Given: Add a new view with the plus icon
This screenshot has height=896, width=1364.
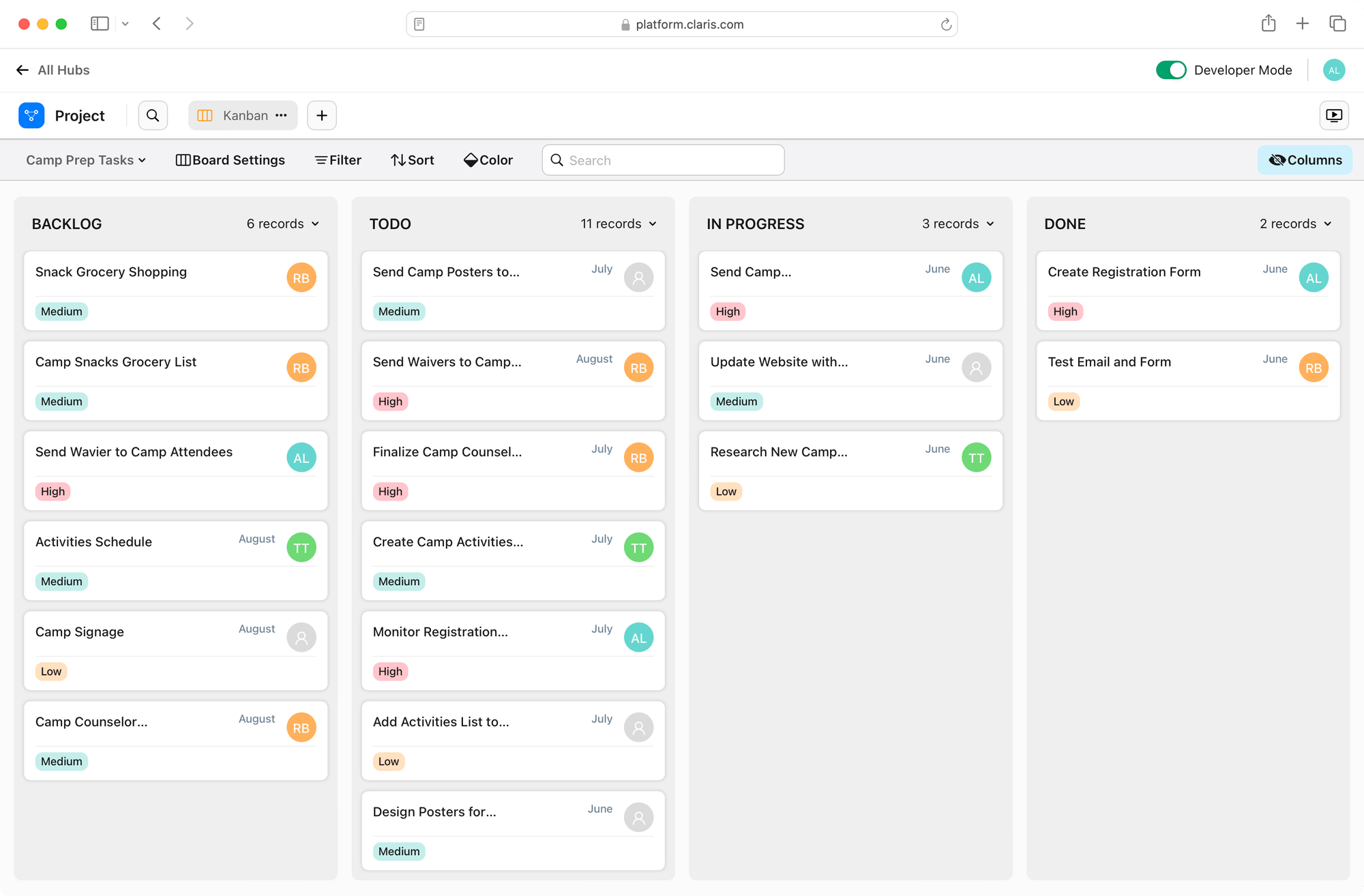Looking at the screenshot, I should (x=321, y=115).
